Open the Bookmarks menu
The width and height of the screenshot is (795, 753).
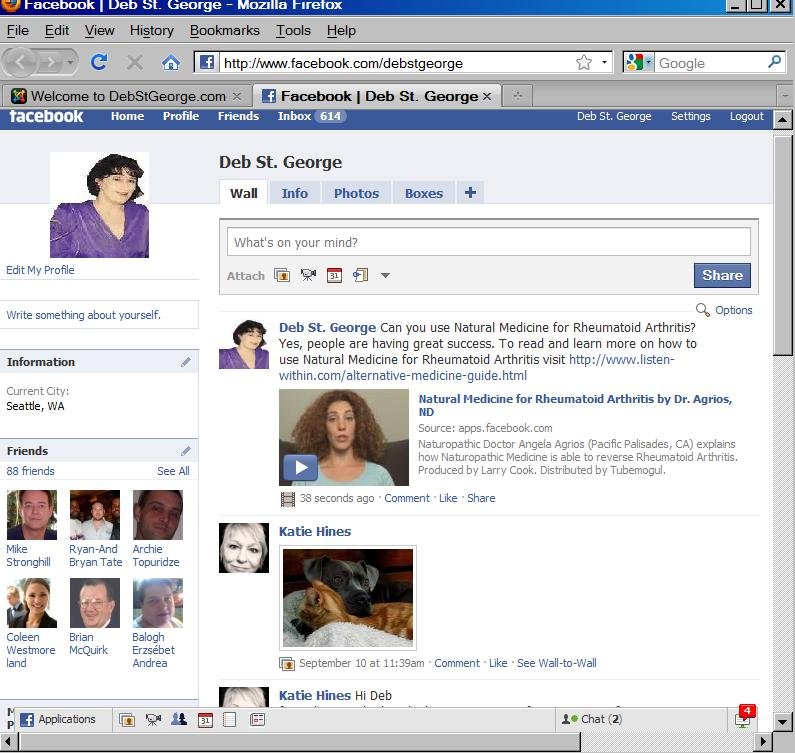coord(225,30)
